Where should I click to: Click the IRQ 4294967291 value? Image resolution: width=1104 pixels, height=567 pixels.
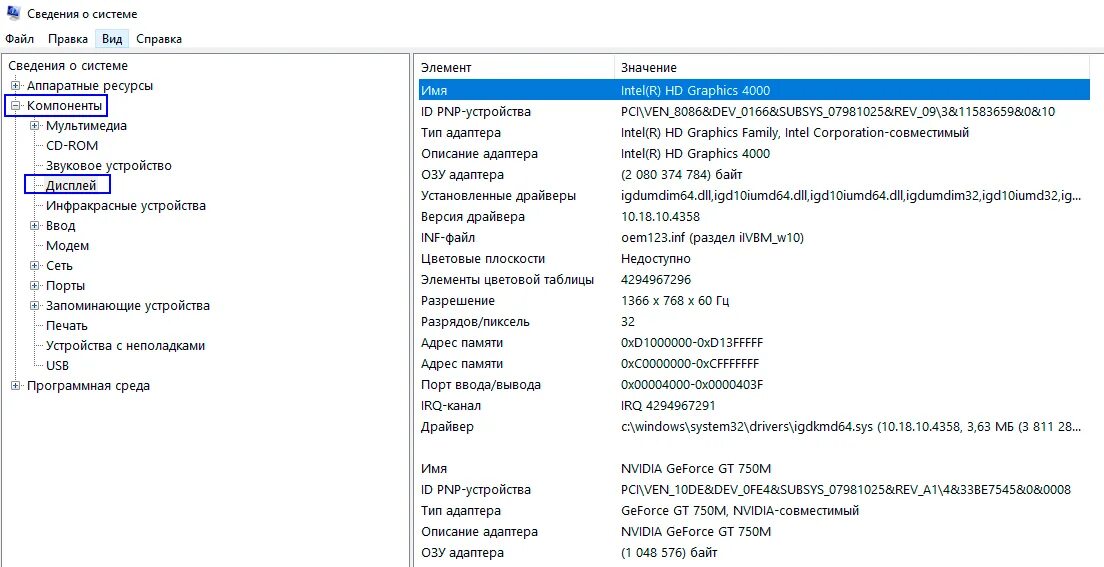click(668, 406)
